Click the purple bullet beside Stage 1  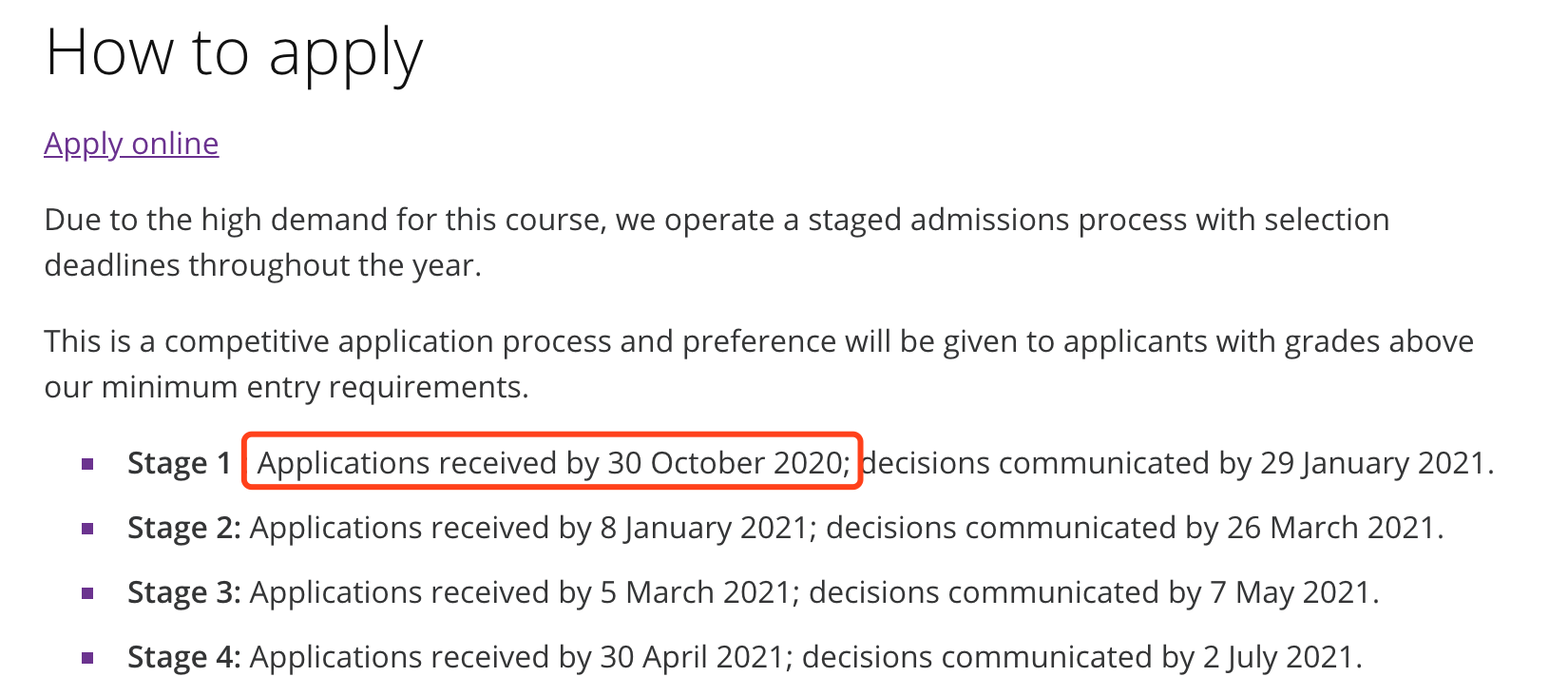tap(88, 464)
